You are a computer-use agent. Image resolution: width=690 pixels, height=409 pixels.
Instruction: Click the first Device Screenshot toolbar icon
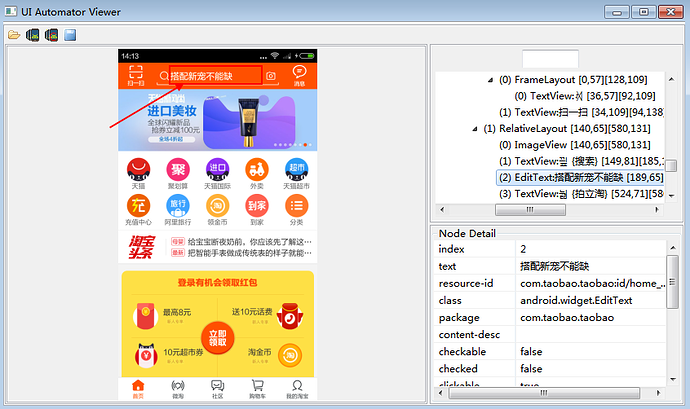(33, 35)
